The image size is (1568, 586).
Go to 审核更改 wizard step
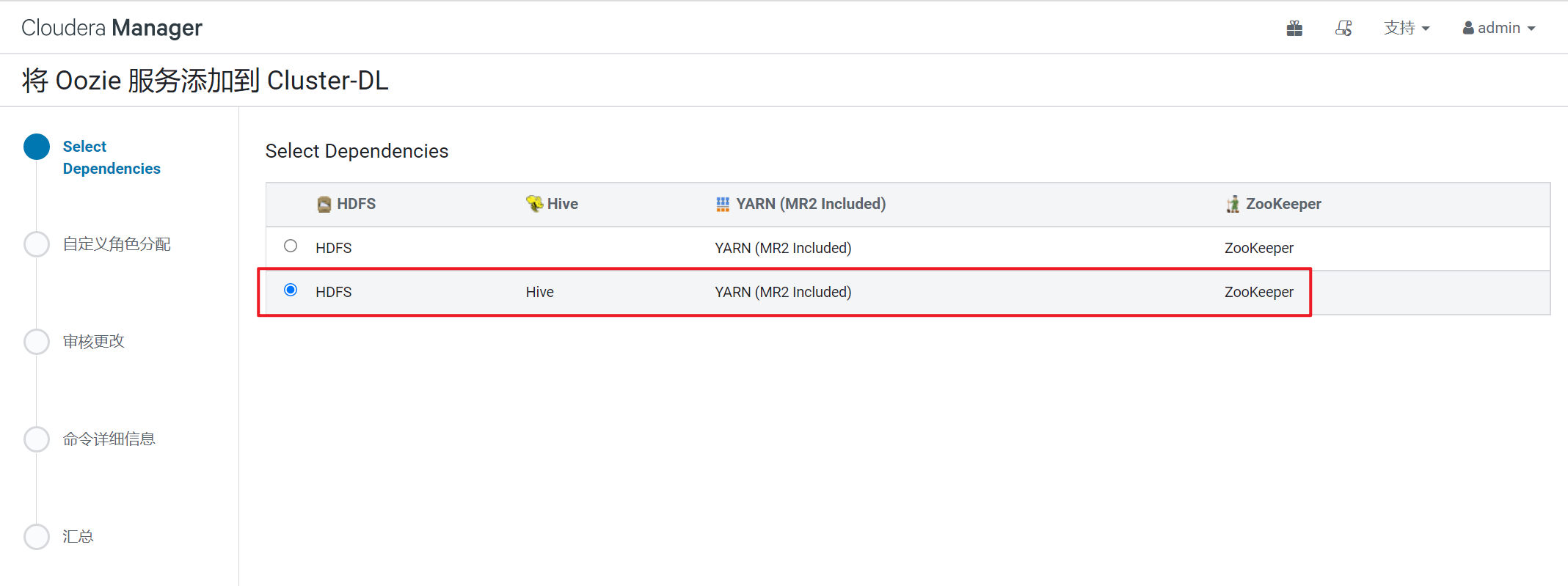[x=94, y=342]
